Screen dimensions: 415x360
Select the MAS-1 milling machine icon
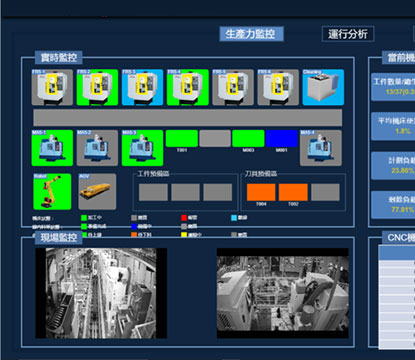52,148
